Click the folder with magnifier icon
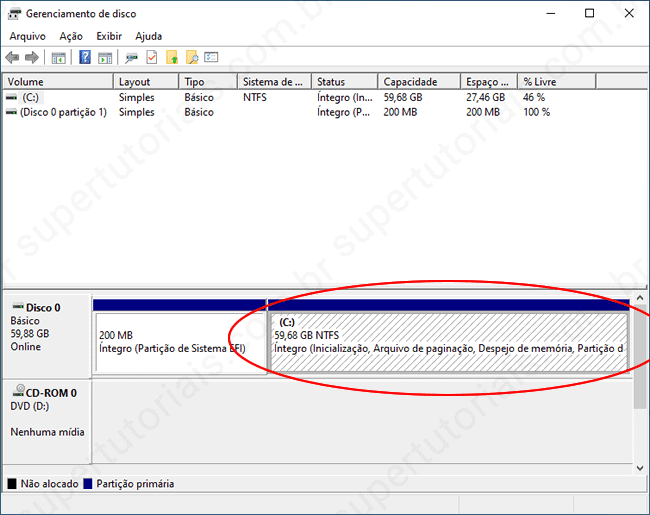The height and width of the screenshot is (515, 650). 192,57
